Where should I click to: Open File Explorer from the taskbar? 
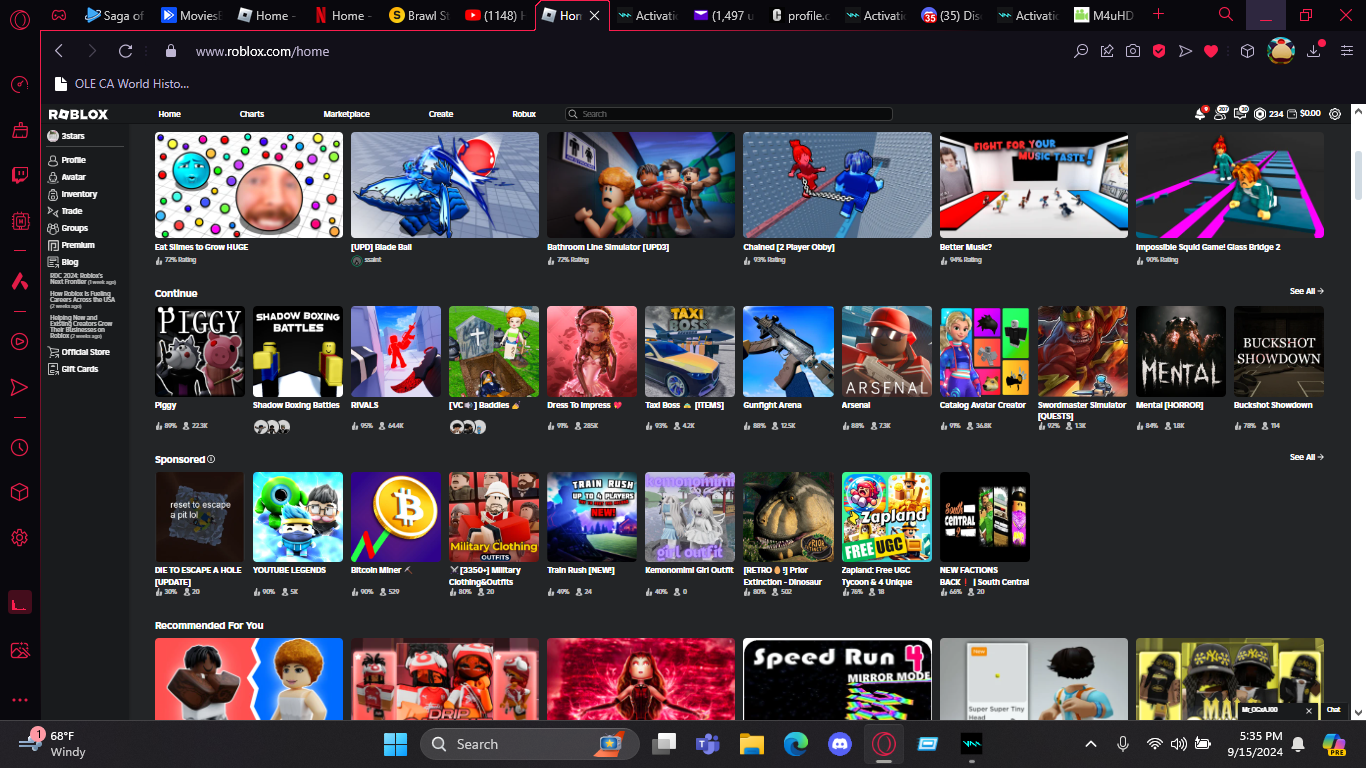[x=751, y=744]
